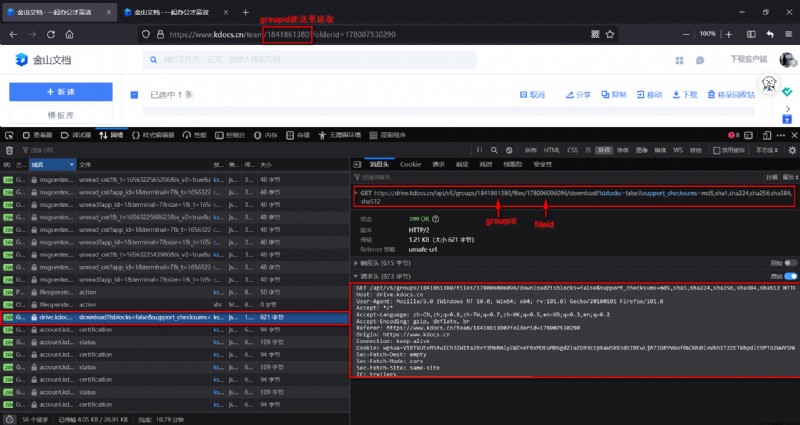Viewport: 800px width, 425px height.
Task: Filter requests by CSS type
Action: (x=572, y=150)
